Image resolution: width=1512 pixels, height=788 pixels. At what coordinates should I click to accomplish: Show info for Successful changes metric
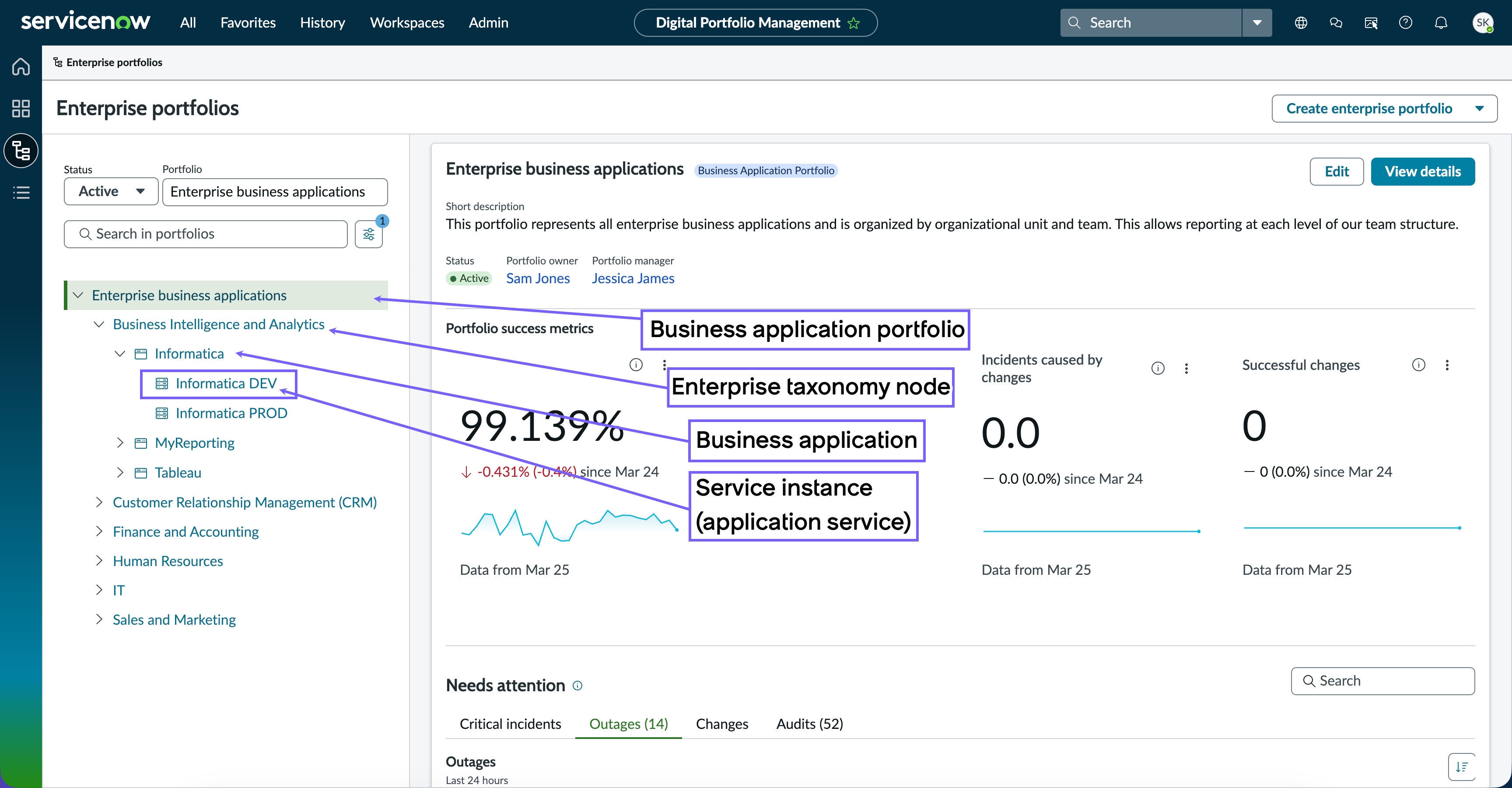pyautogui.click(x=1418, y=365)
